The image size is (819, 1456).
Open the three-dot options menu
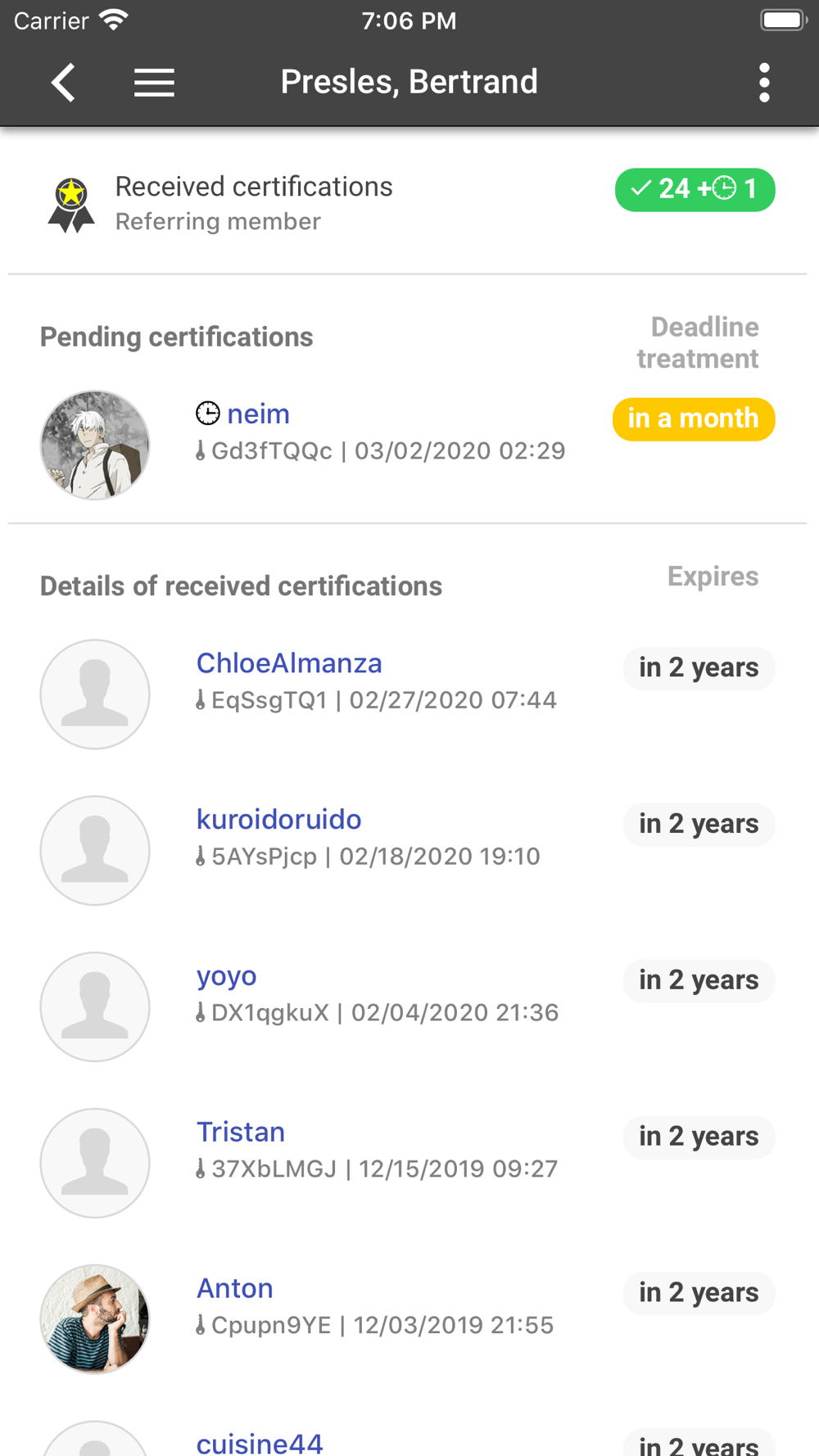pos(763,83)
